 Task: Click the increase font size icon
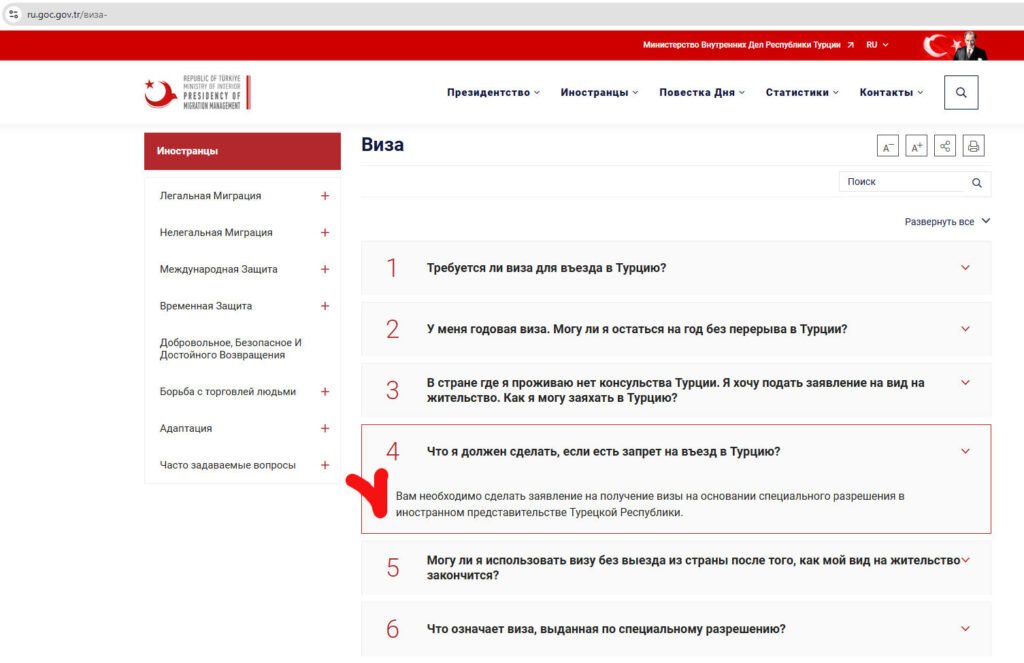916,147
